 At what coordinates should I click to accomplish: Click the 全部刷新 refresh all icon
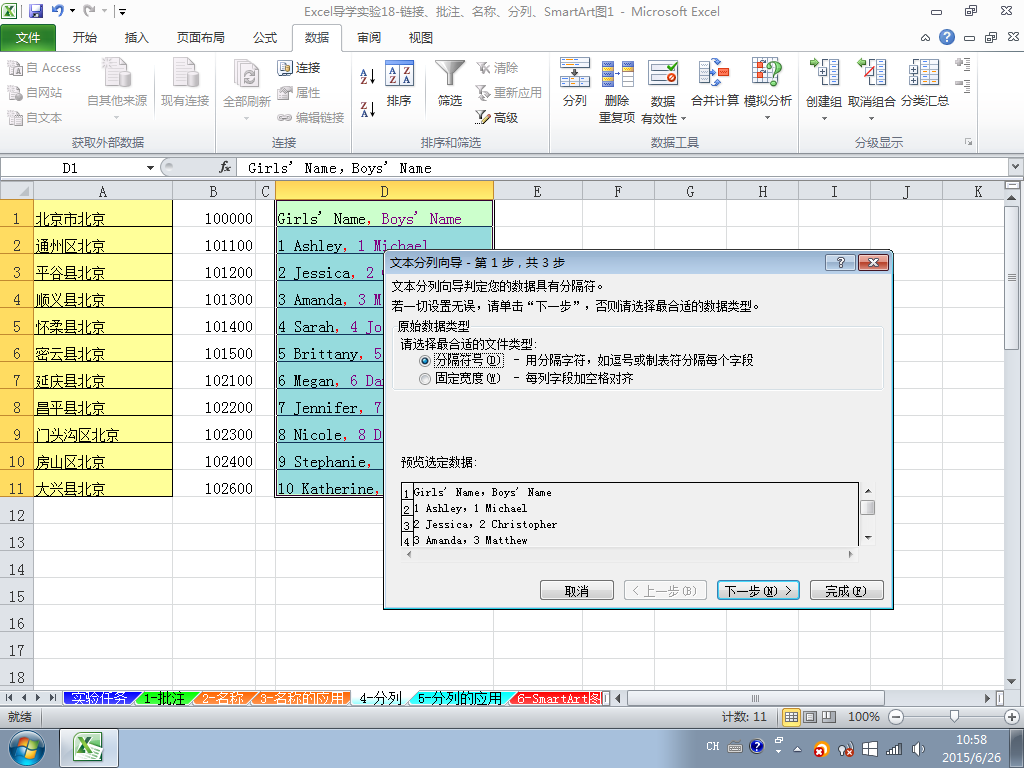(246, 73)
